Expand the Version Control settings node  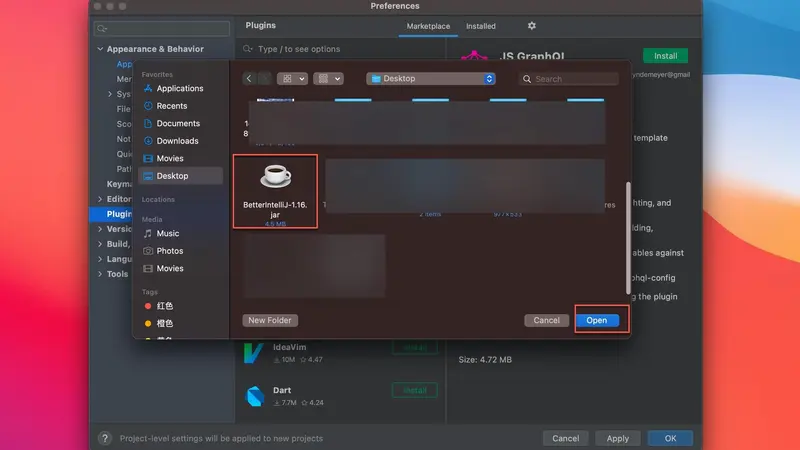tap(100, 229)
